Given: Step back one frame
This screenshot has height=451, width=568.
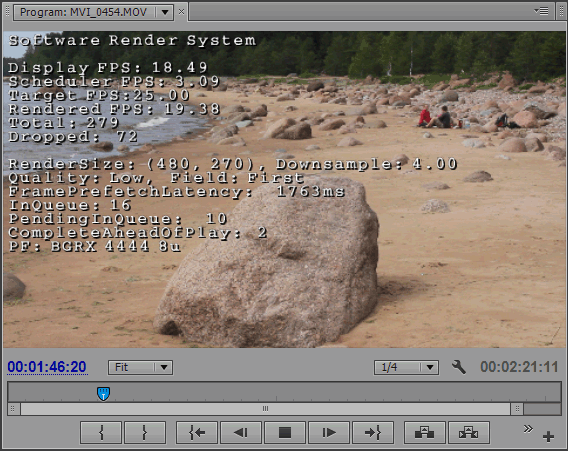Looking at the screenshot, I should point(241,432).
